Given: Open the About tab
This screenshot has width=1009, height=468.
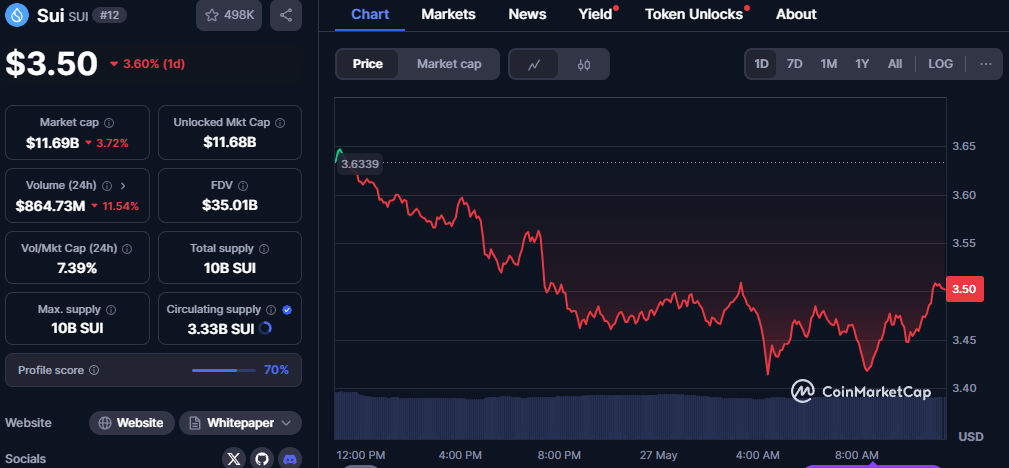Looking at the screenshot, I should tap(796, 14).
